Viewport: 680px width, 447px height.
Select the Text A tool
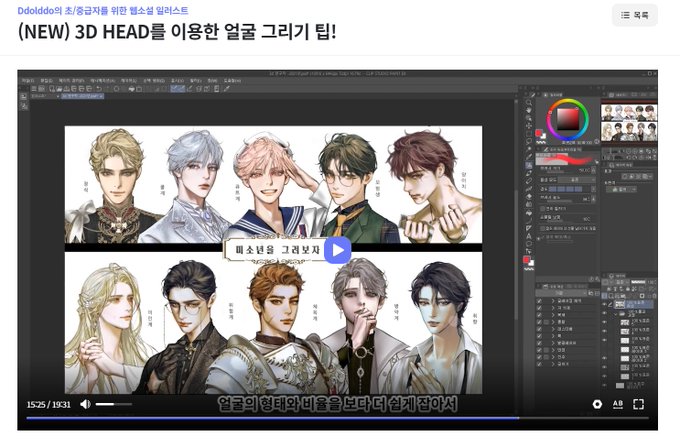[529, 236]
